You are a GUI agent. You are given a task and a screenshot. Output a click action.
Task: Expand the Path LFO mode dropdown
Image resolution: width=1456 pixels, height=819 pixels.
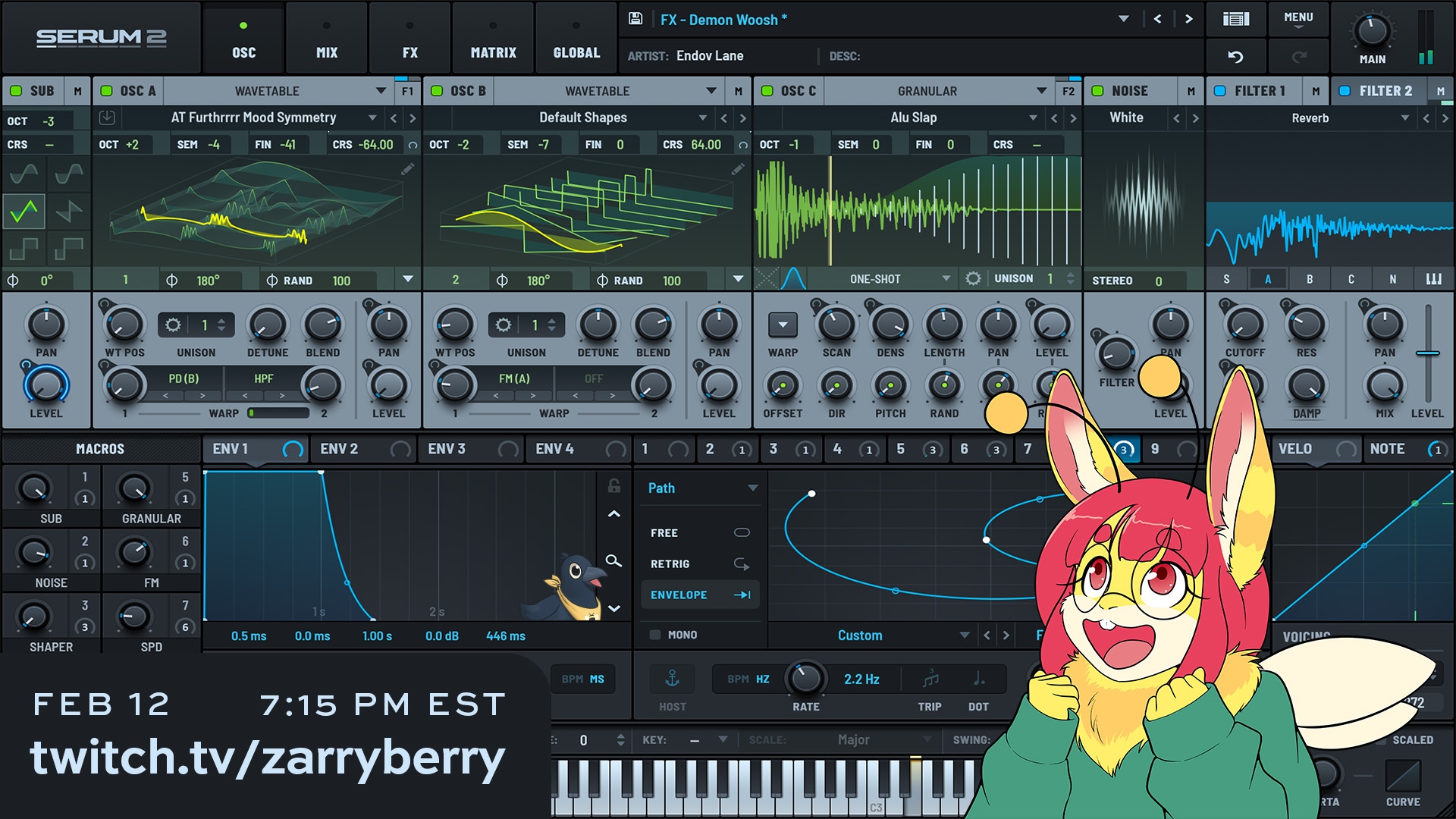pos(752,488)
